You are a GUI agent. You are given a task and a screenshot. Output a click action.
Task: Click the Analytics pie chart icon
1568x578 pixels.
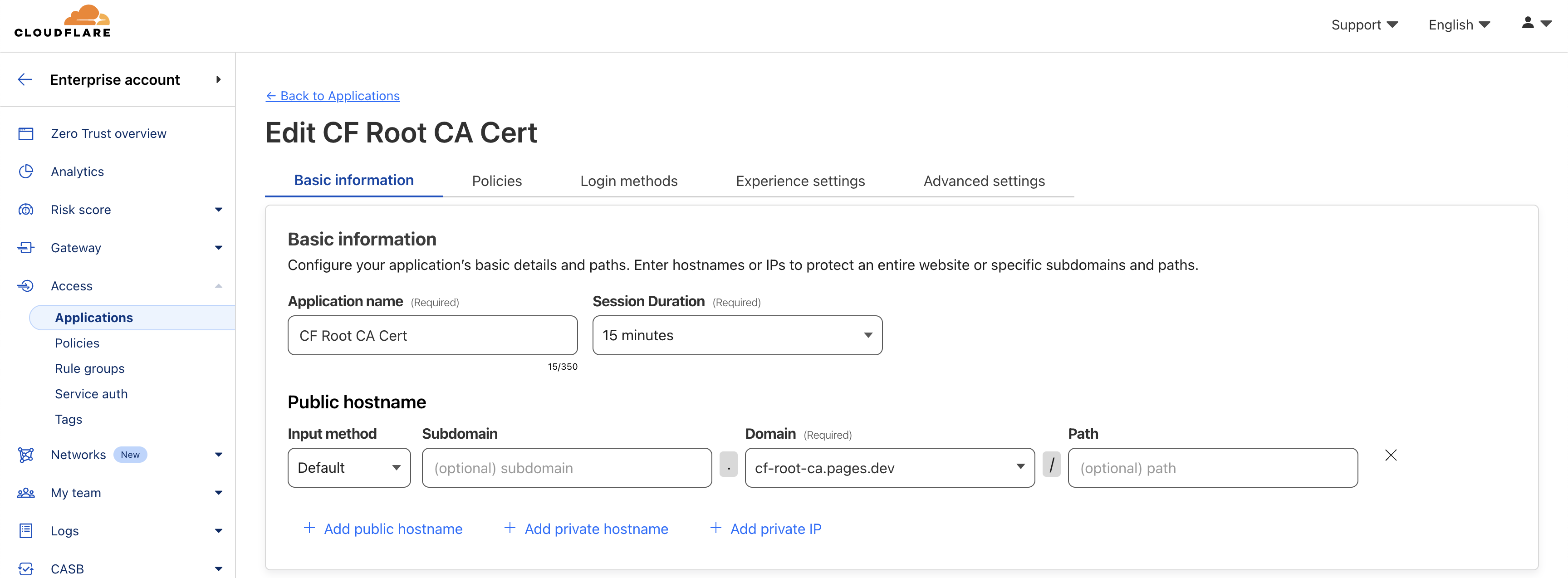[25, 171]
